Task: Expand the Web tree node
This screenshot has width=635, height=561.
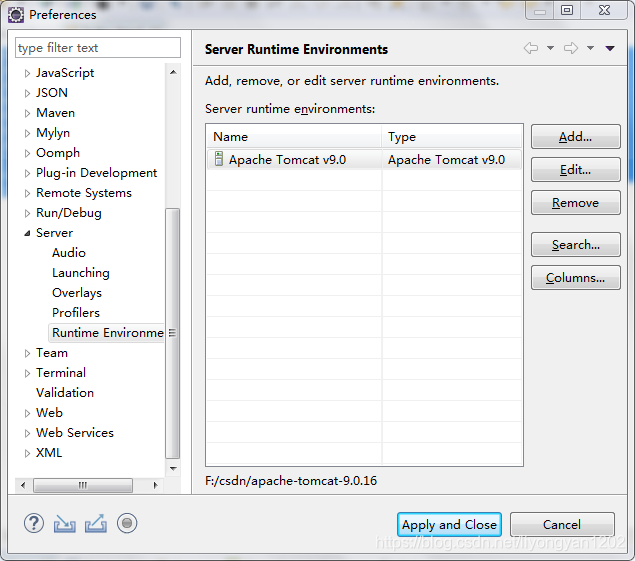Action: pyautogui.click(x=27, y=413)
